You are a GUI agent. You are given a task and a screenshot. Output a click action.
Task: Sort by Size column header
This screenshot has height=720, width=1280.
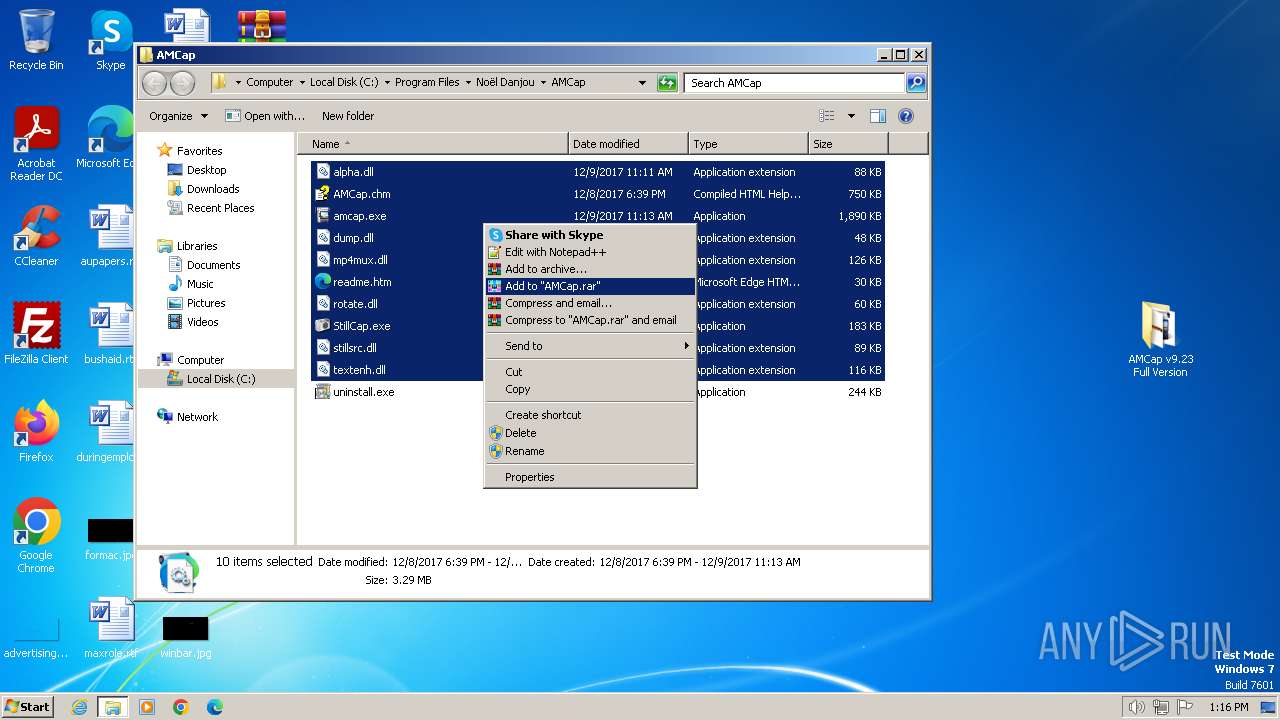coord(848,144)
